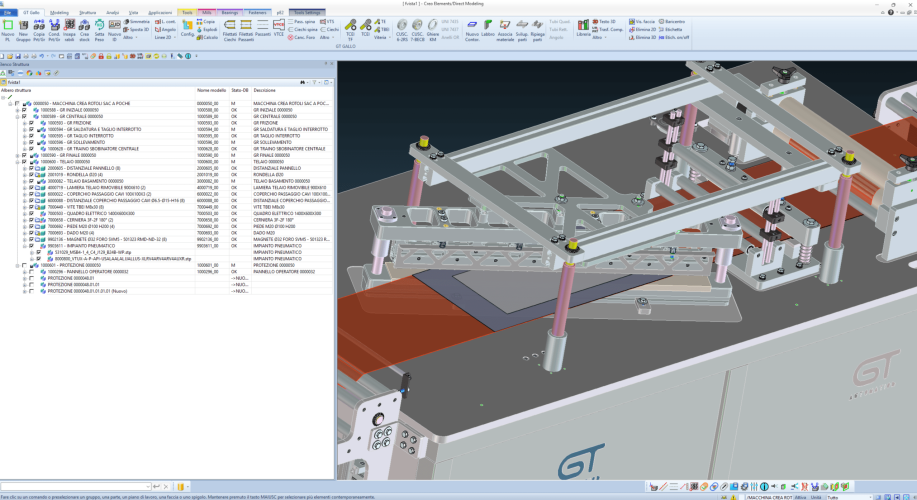Click the Calcolo button
917x500 pixels.
209,36
